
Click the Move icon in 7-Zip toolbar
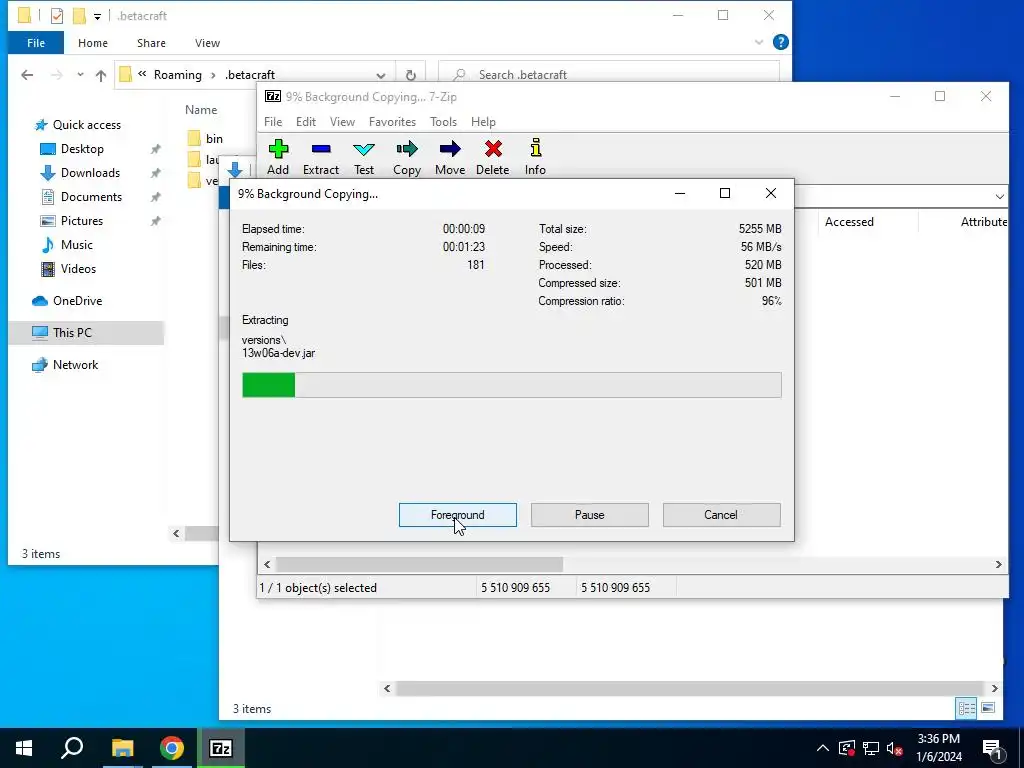coord(450,157)
